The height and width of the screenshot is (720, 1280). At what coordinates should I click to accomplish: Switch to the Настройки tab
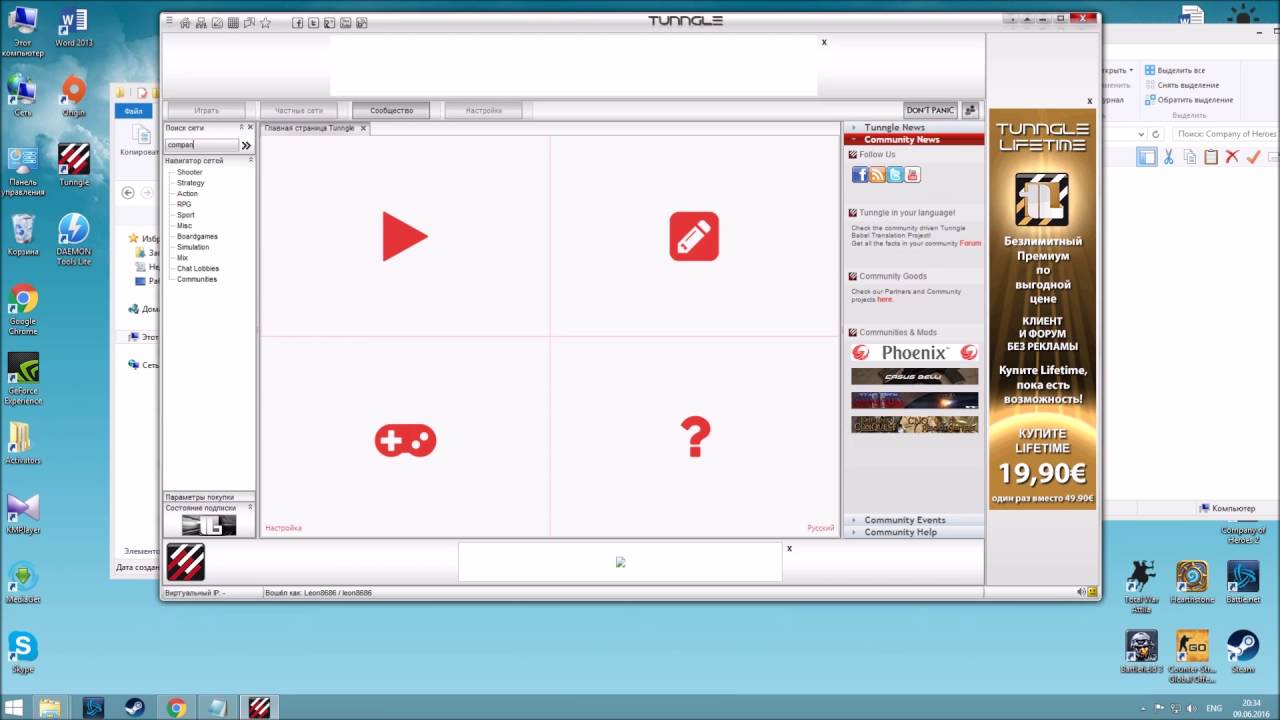(483, 110)
